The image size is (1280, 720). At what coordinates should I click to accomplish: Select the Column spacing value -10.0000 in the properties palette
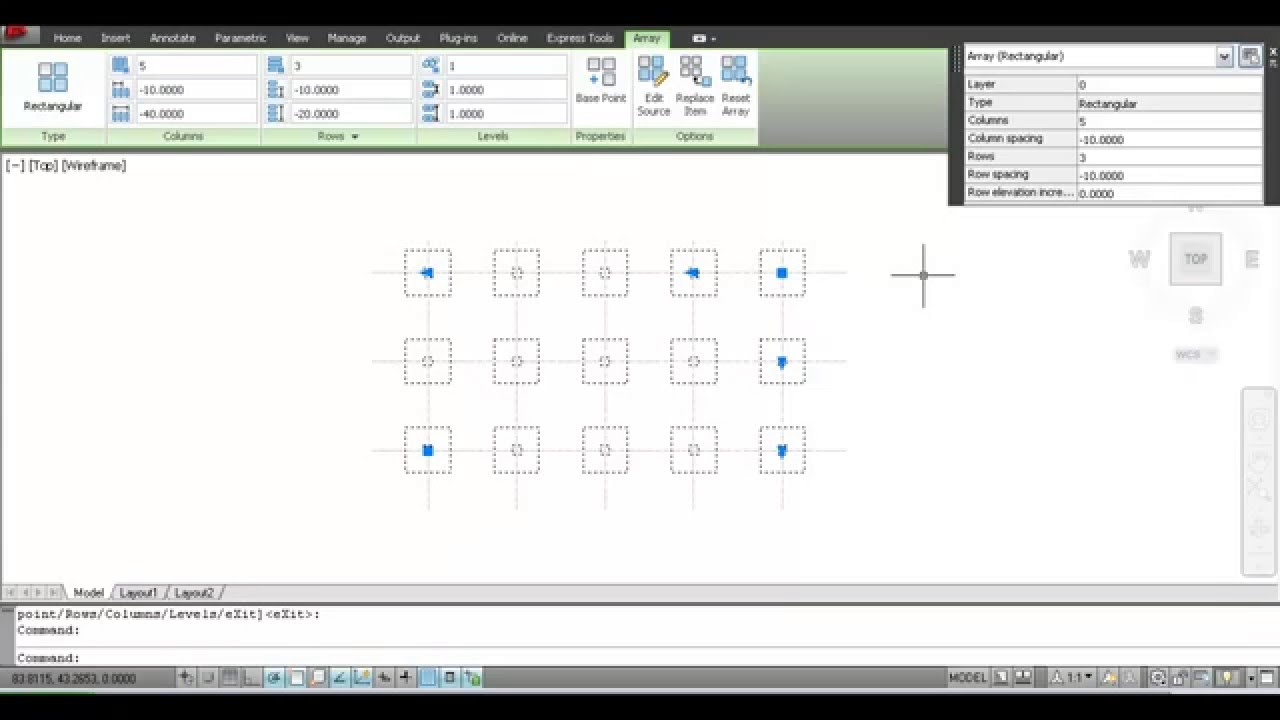pyautogui.click(x=1169, y=139)
